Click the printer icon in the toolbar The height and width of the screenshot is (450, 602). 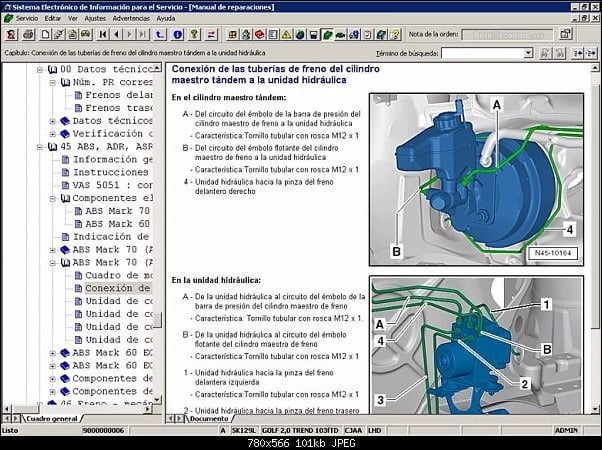pyautogui.click(x=28, y=35)
